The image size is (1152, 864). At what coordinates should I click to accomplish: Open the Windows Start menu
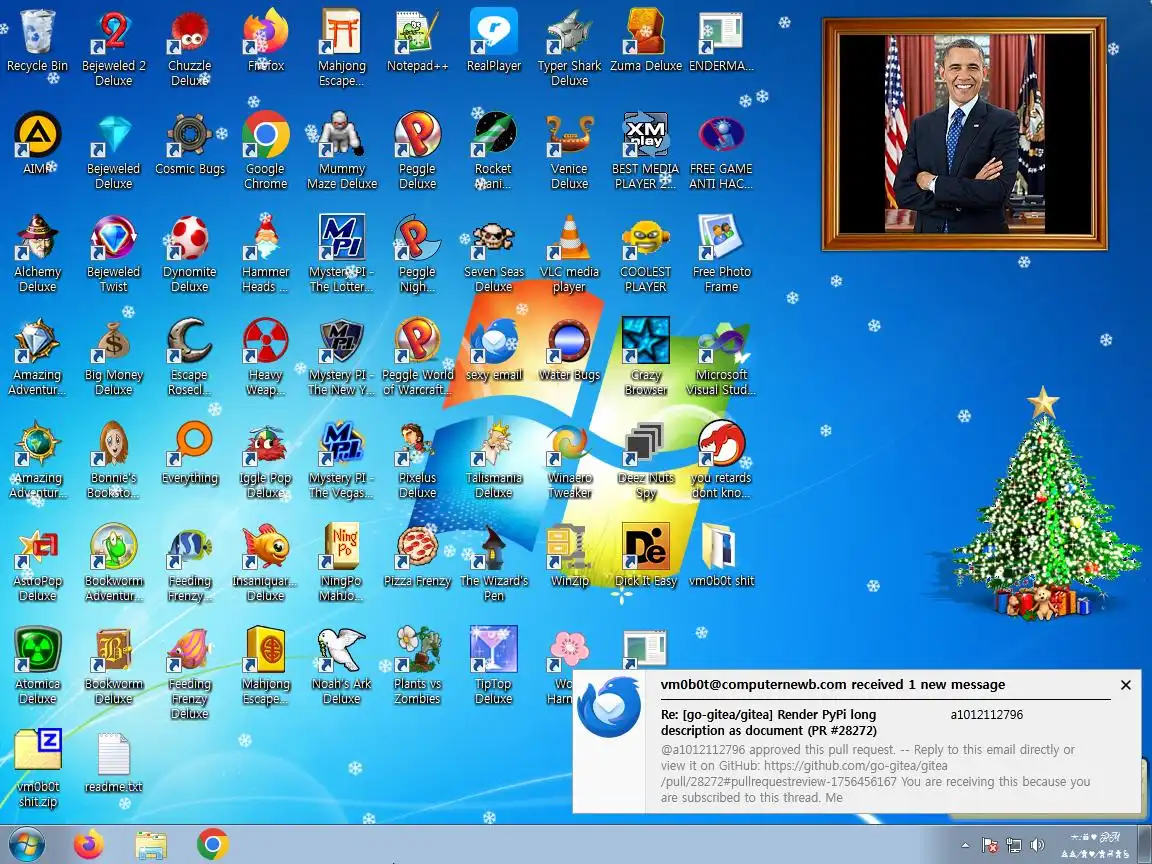pyautogui.click(x=27, y=845)
